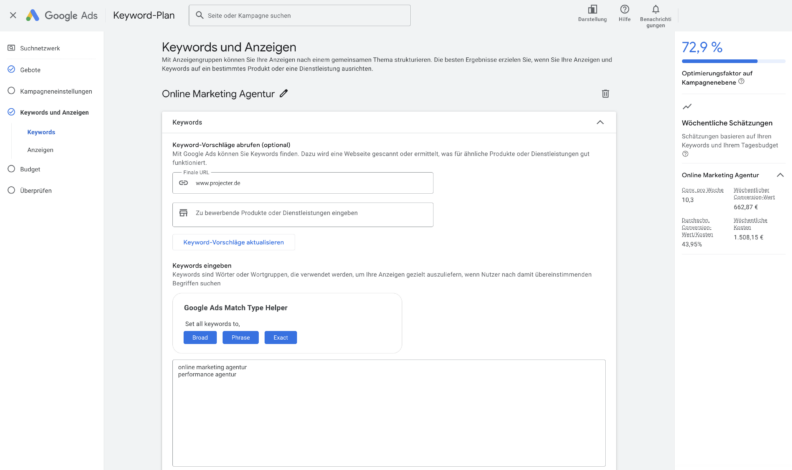792x470 pixels.
Task: Open the Kampagneneinstellungen step
Action: (x=56, y=91)
